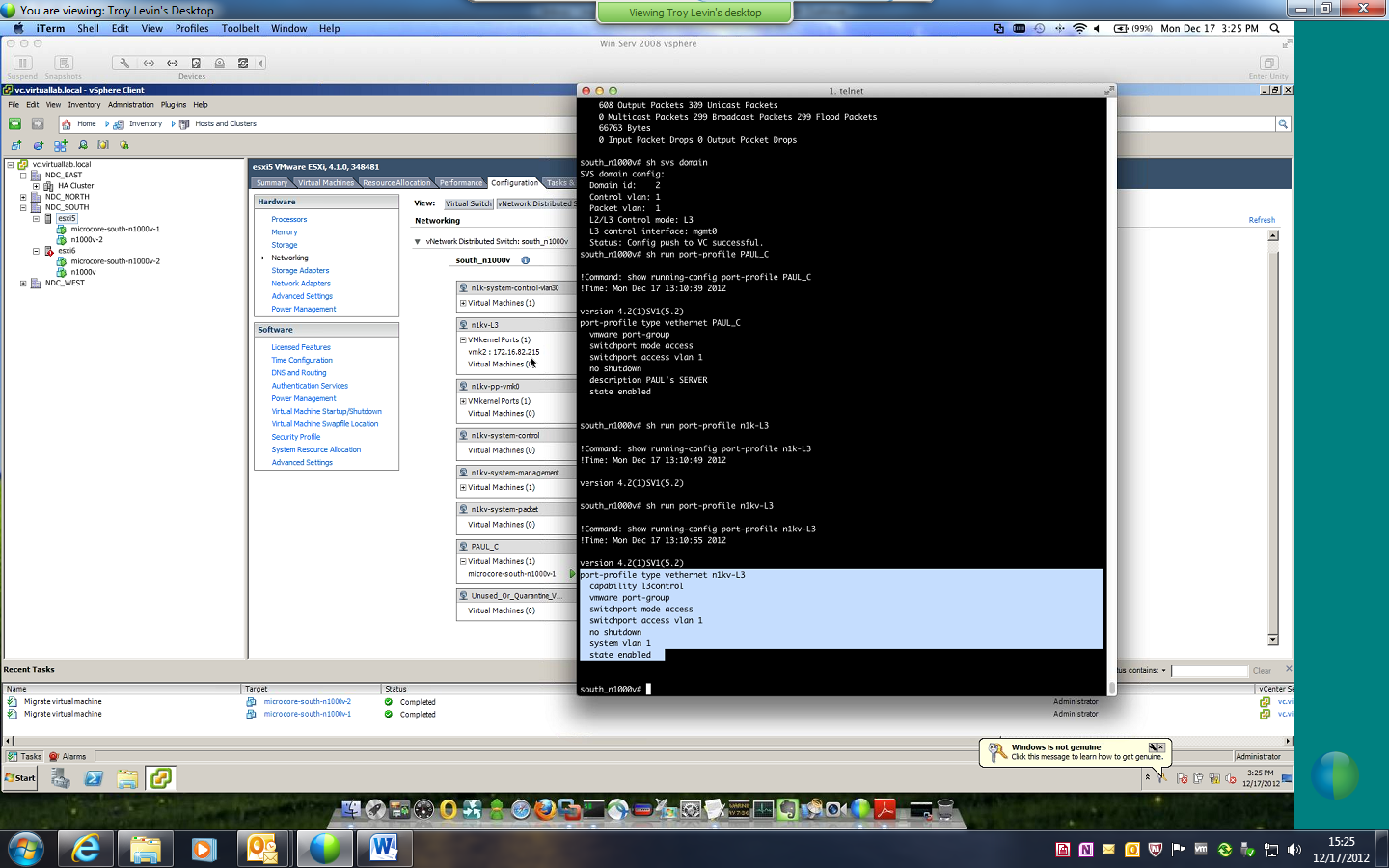Open the vSphere File menu
The image size is (1389, 868).
point(14,105)
